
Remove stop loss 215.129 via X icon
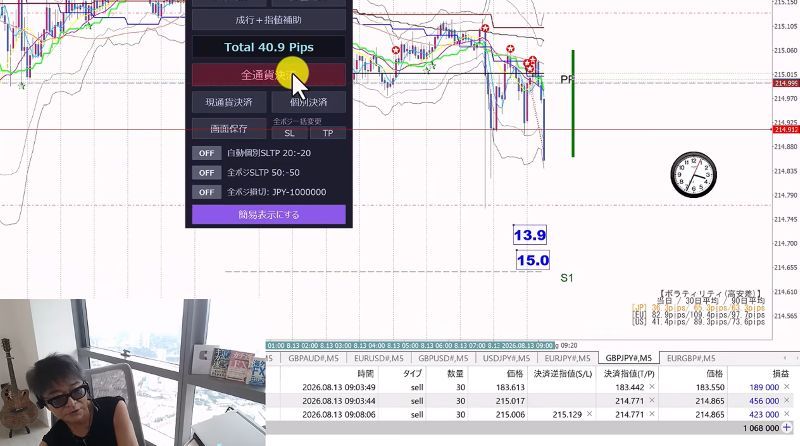[589, 414]
